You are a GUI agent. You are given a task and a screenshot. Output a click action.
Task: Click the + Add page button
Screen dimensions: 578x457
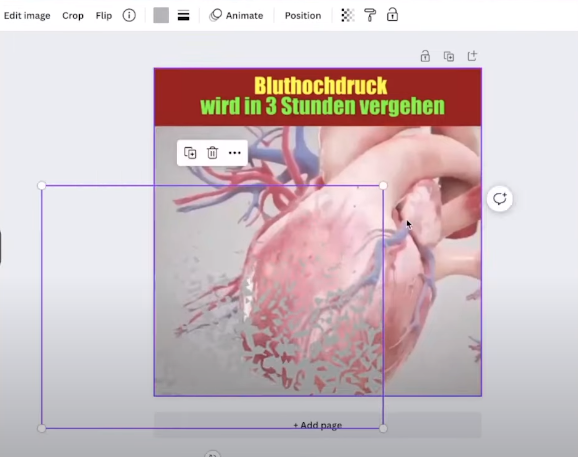[x=317, y=425]
